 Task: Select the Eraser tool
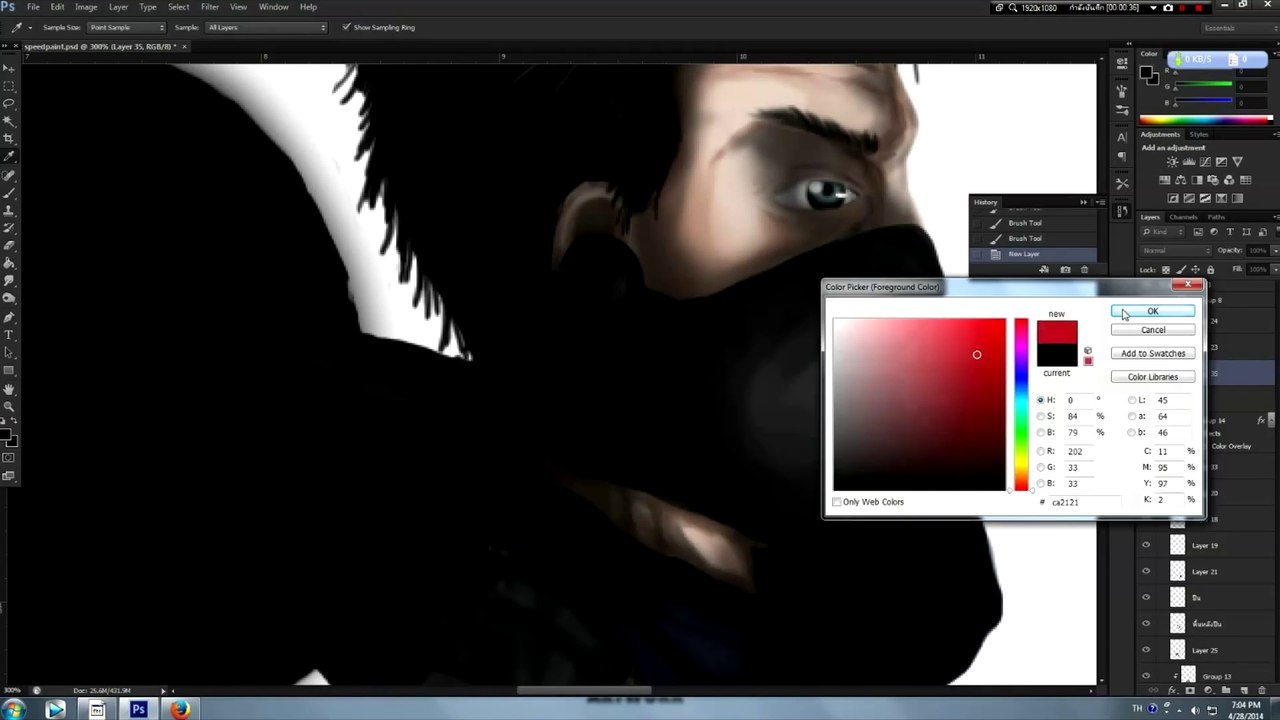point(9,246)
